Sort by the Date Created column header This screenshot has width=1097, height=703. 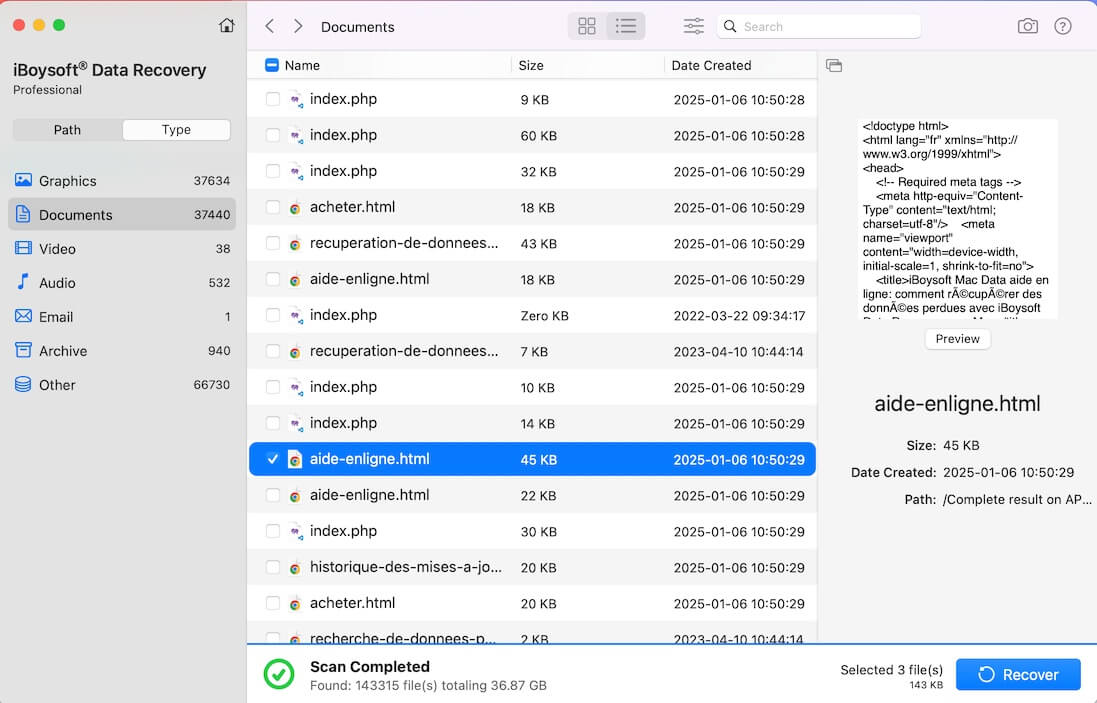pos(711,66)
